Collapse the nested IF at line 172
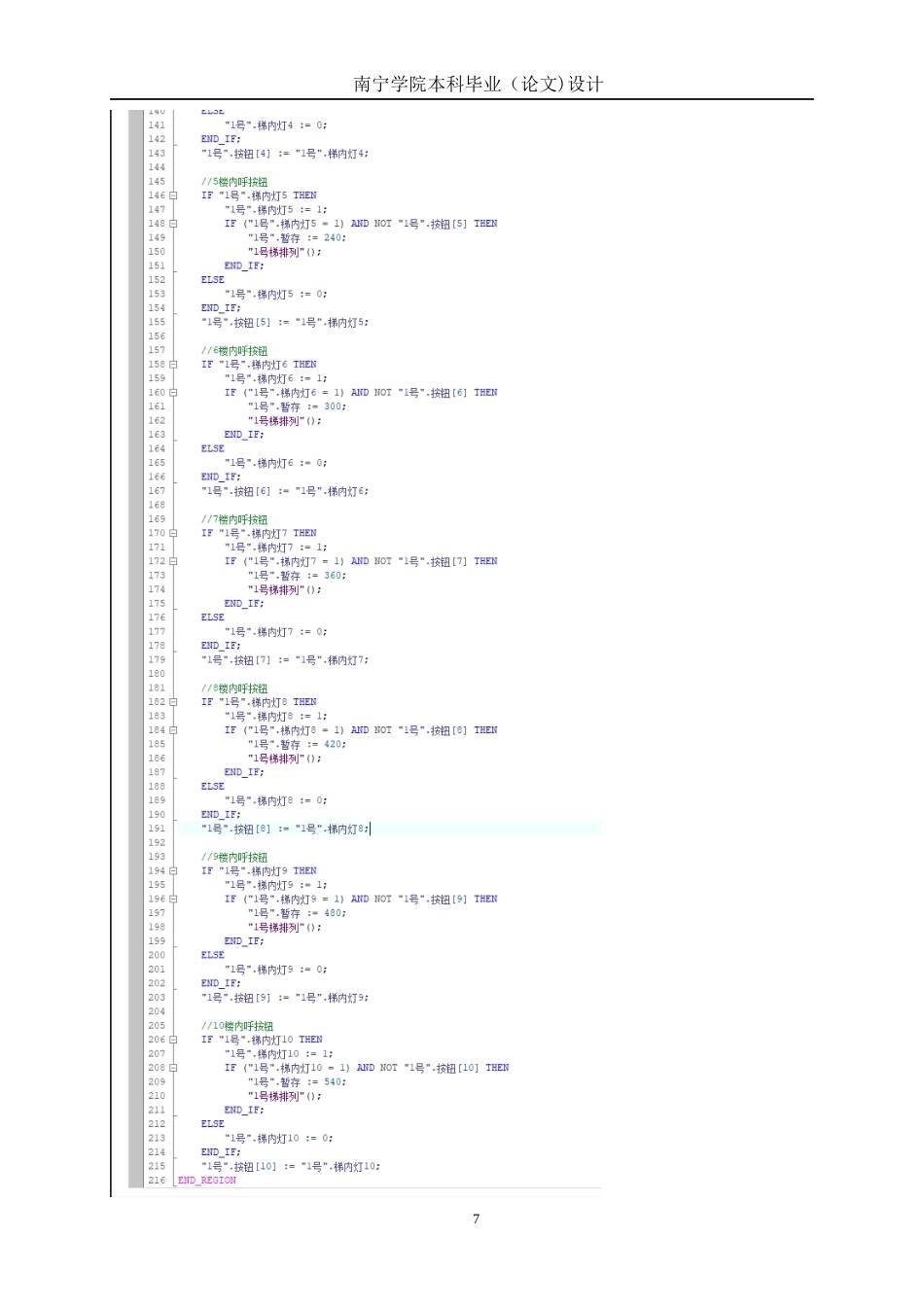The width and height of the screenshot is (924, 1307). [173, 561]
